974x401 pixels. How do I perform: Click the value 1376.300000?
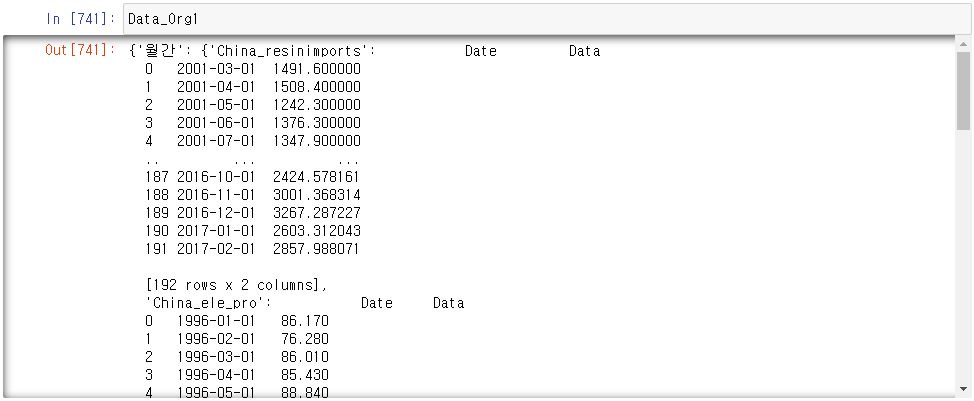[317, 123]
